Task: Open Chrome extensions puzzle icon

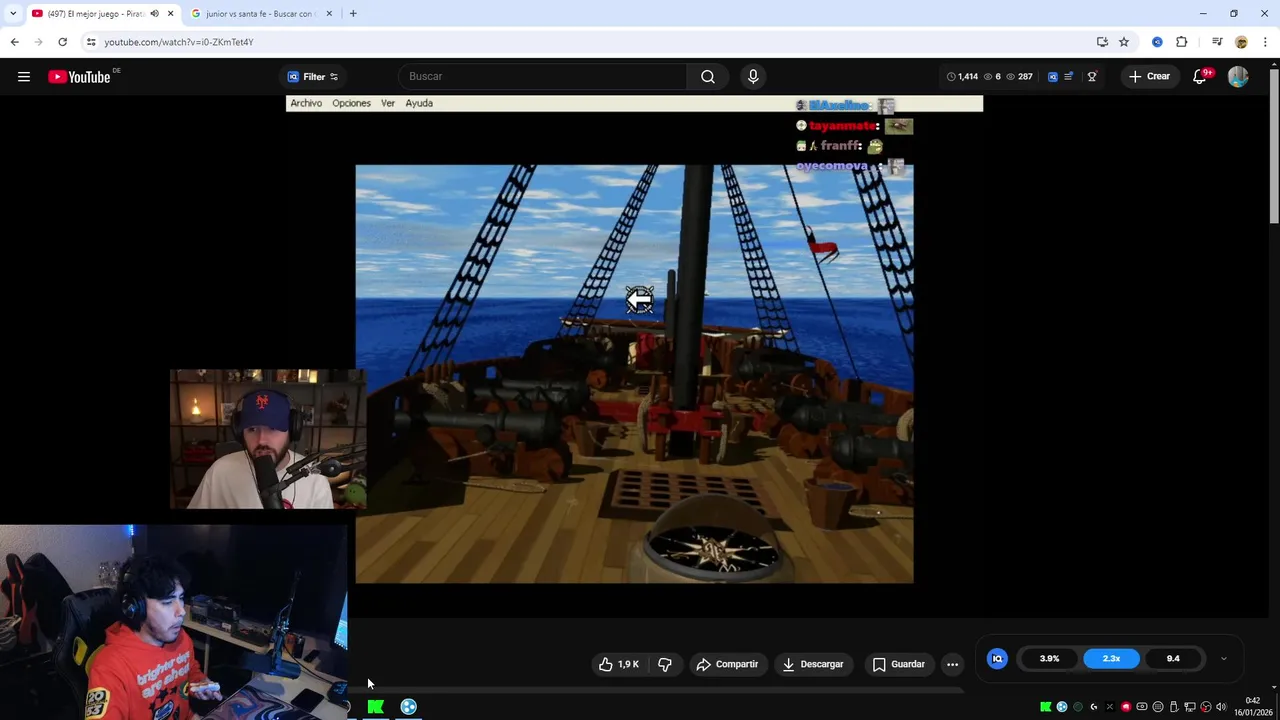Action: [1182, 42]
